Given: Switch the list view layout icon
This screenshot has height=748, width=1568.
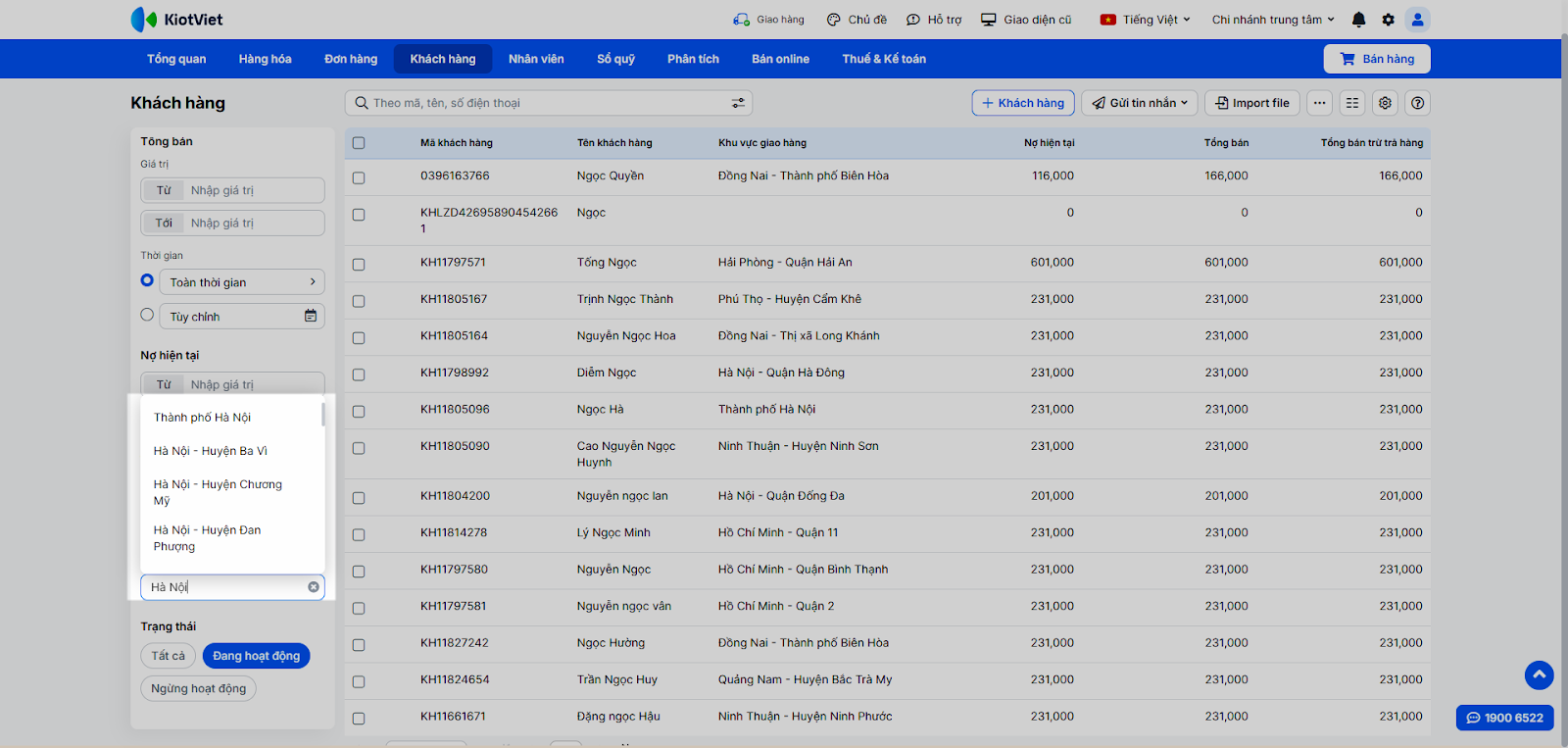Looking at the screenshot, I should (x=1352, y=103).
